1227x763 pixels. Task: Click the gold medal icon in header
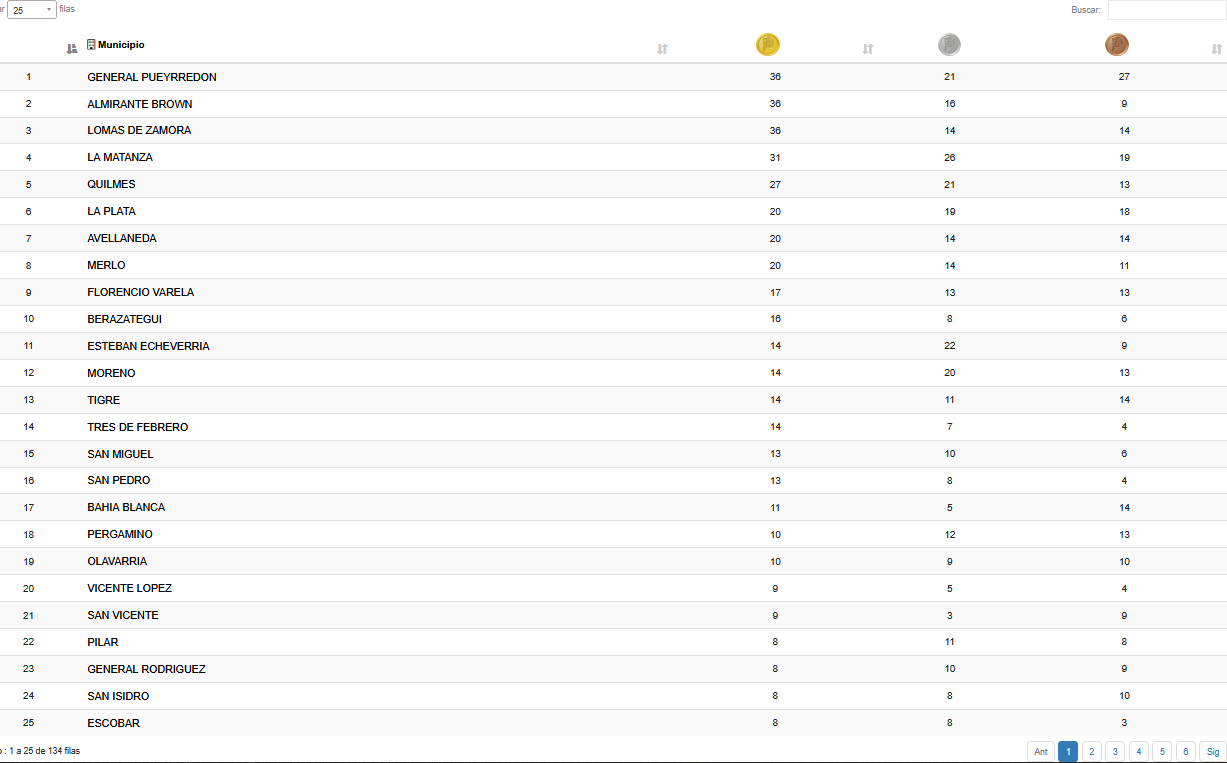coord(767,45)
